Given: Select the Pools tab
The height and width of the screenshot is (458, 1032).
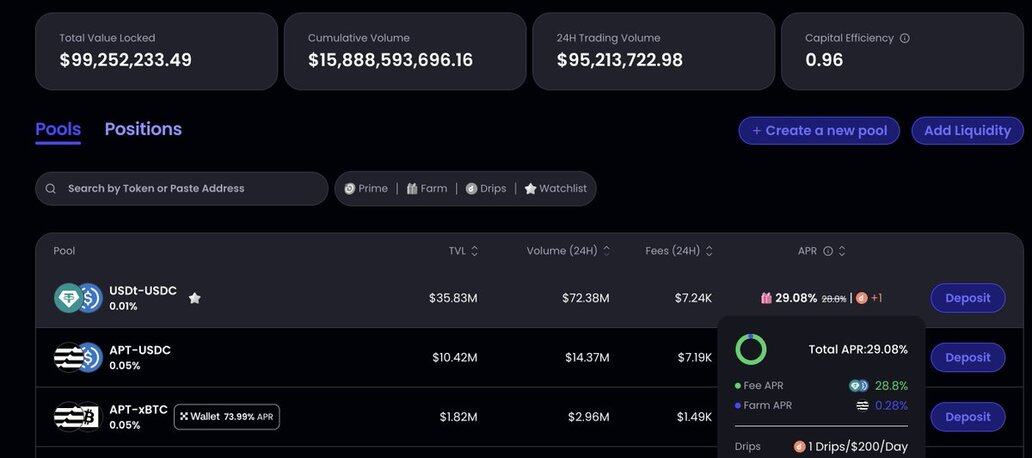Looking at the screenshot, I should point(58,129).
